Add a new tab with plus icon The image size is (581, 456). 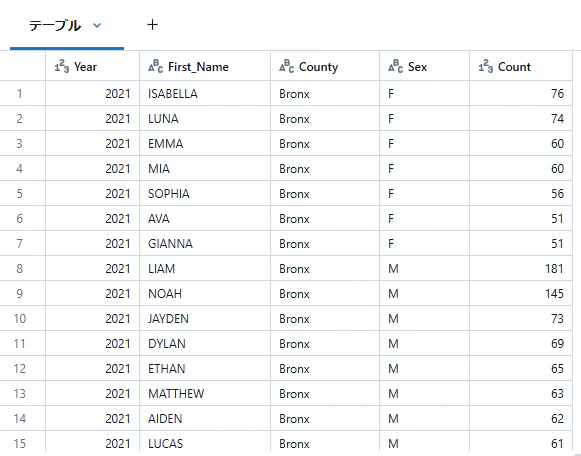(152, 25)
